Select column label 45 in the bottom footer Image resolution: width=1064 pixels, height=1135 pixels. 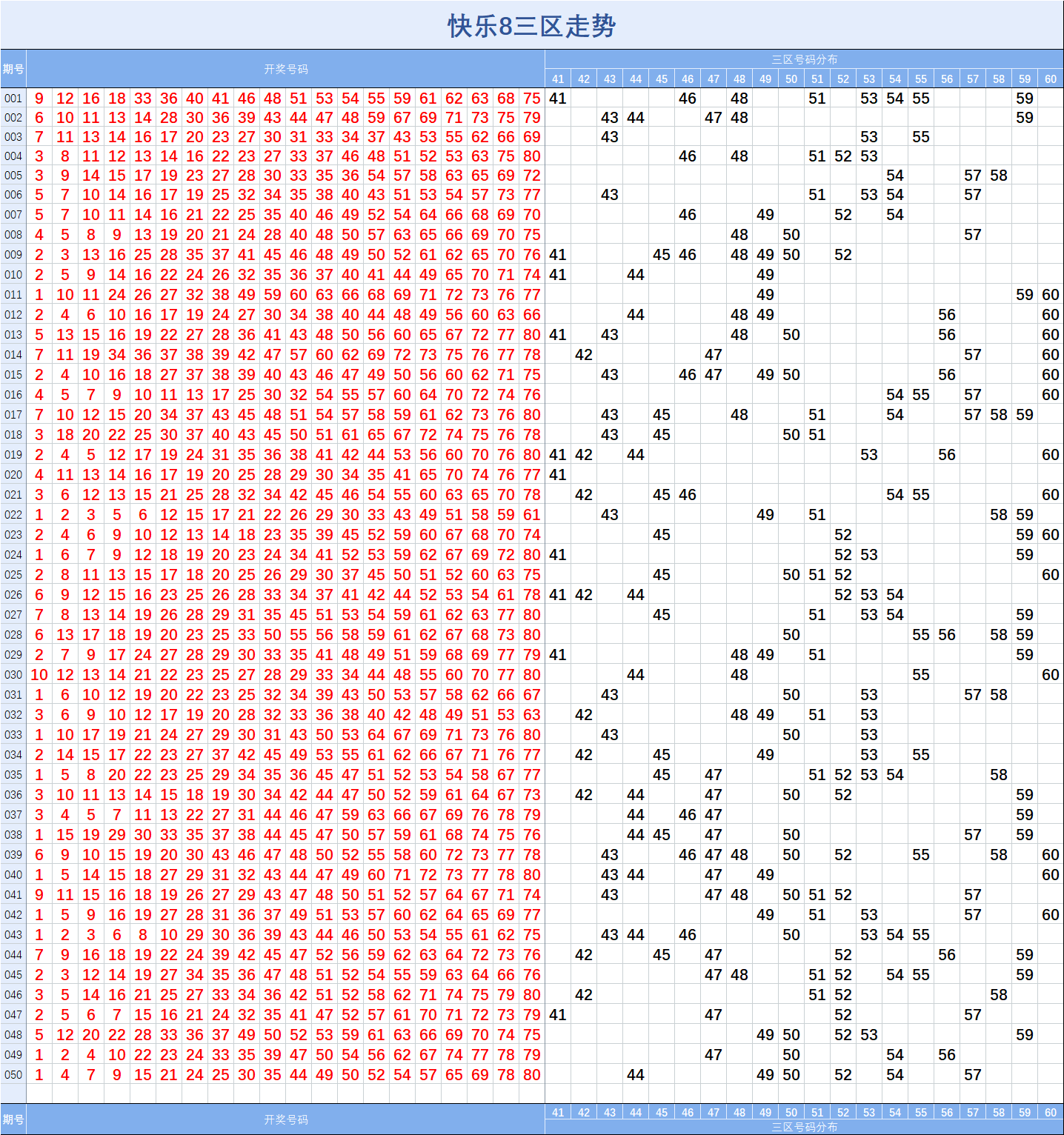[662, 1112]
